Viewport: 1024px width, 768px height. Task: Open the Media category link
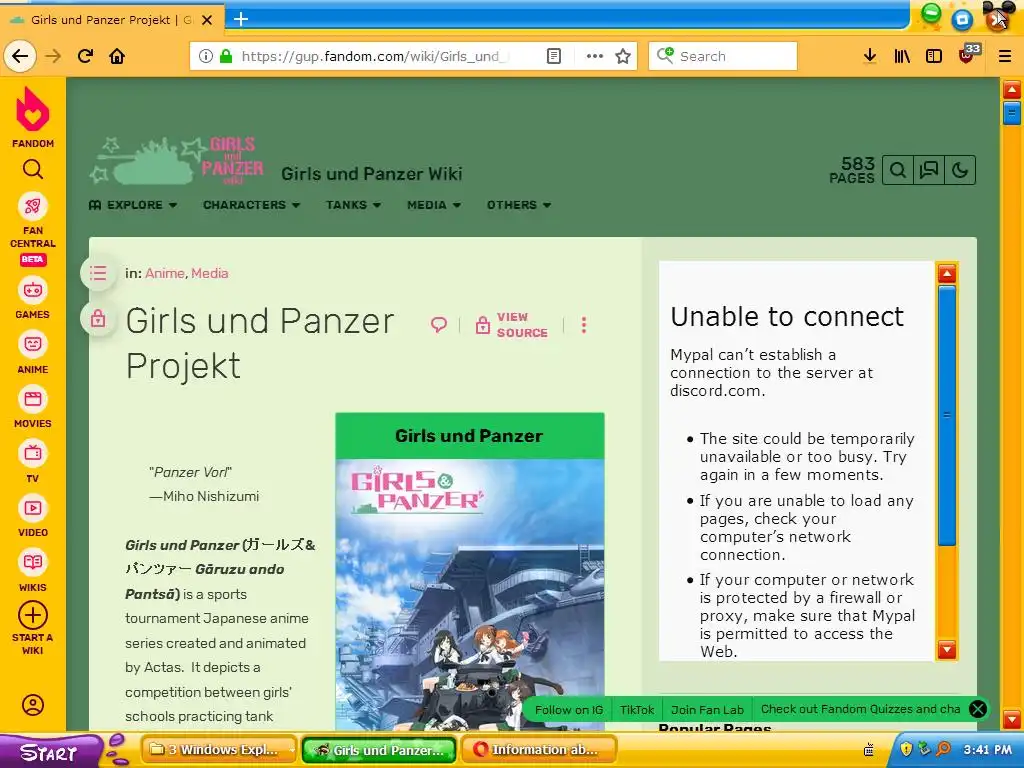click(210, 273)
